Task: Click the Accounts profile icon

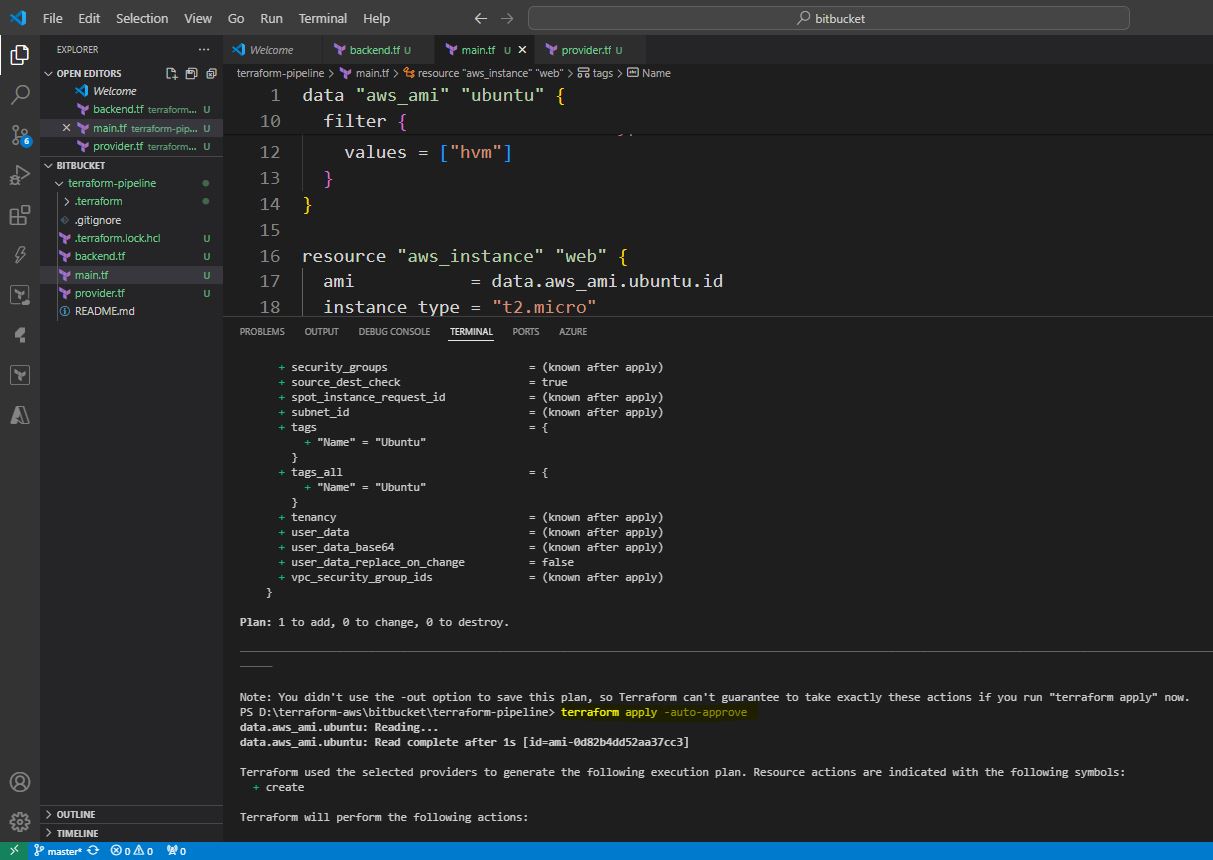Action: [x=19, y=782]
